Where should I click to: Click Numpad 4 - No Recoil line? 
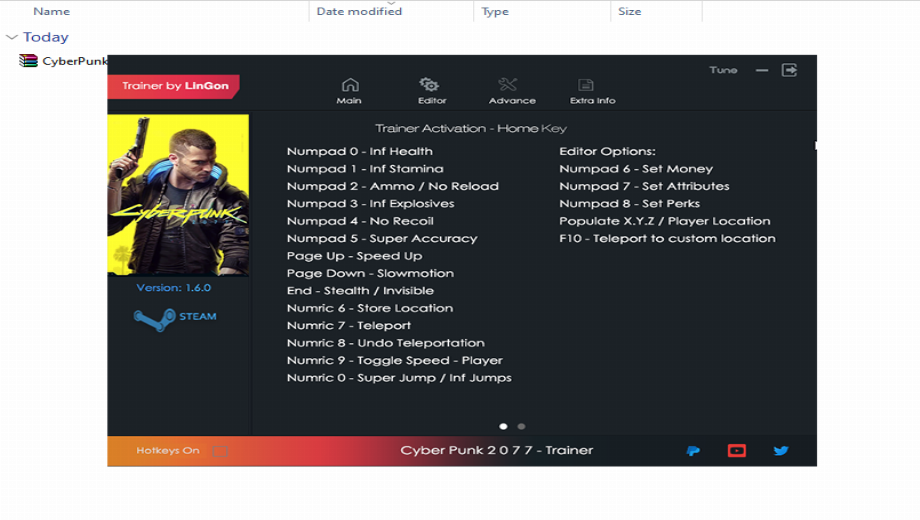click(360, 221)
